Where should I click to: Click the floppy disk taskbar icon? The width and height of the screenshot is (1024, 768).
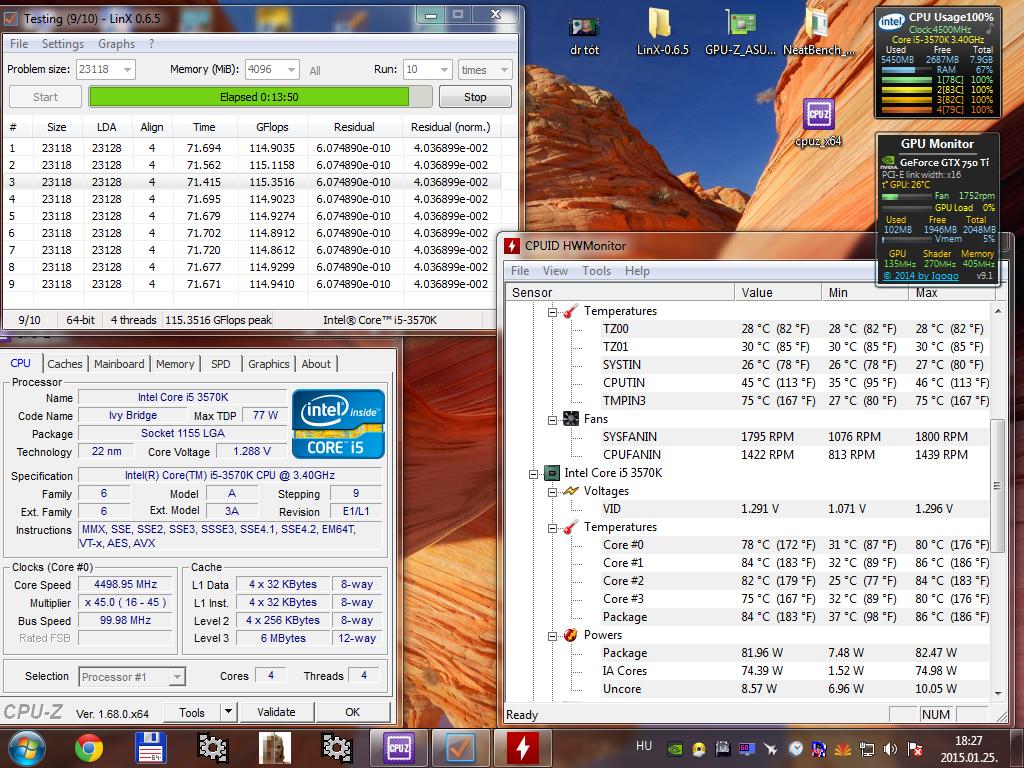click(150, 747)
